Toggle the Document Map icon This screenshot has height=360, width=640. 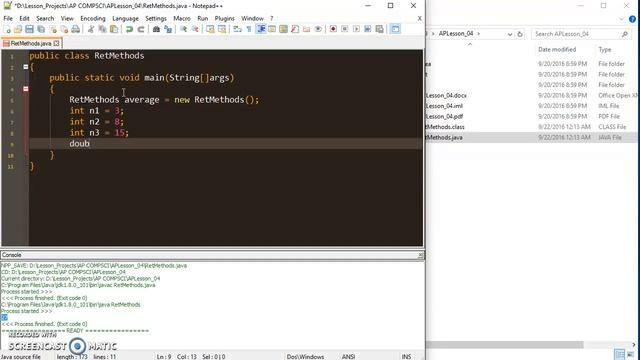(283, 29)
